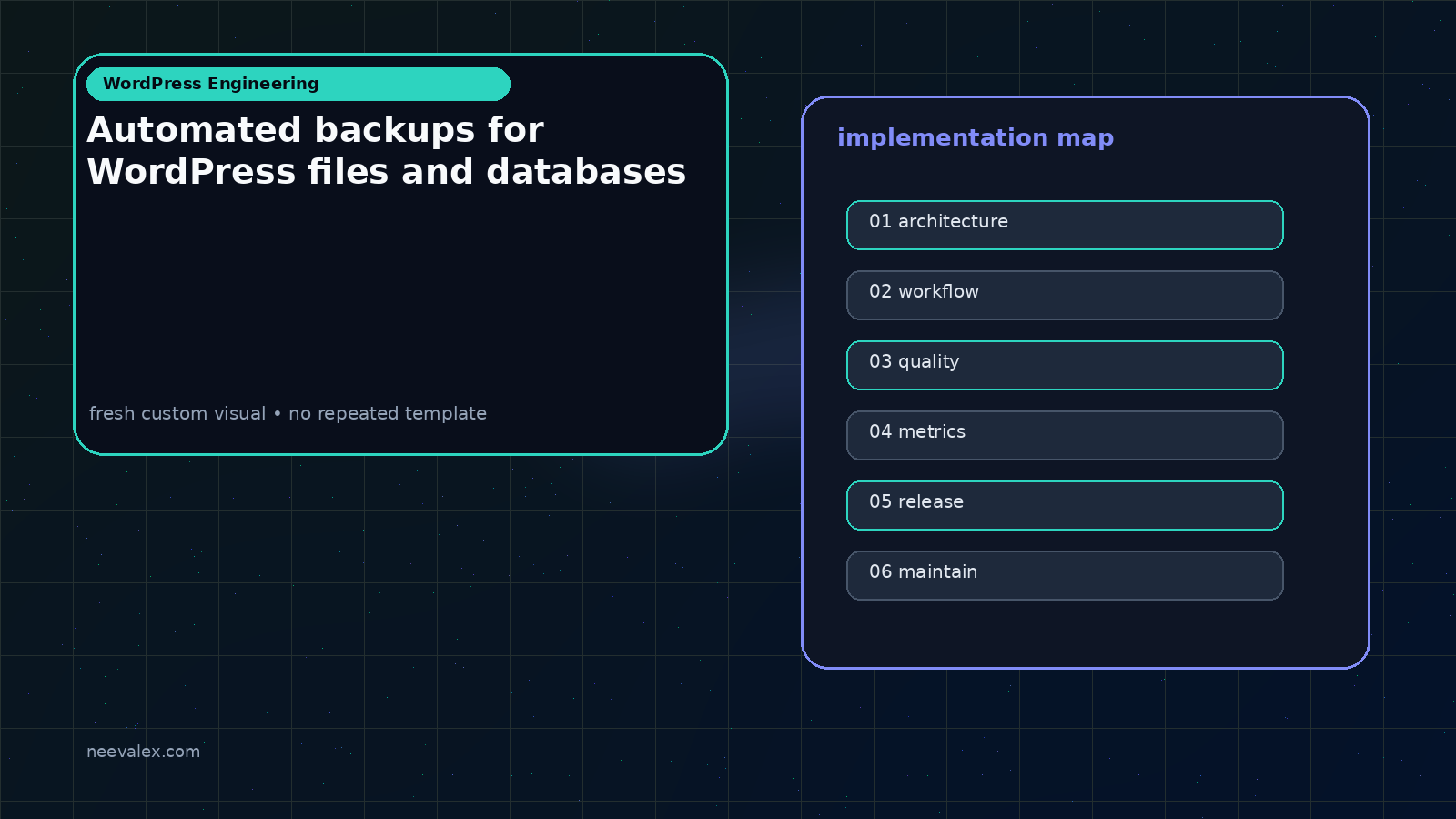Select the 02 workflow item
Image resolution: width=1456 pixels, height=819 pixels.
tap(1065, 295)
